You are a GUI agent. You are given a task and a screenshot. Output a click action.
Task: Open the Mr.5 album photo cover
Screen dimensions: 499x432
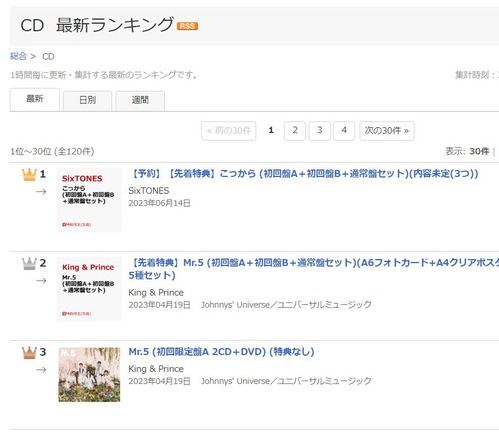(89, 375)
